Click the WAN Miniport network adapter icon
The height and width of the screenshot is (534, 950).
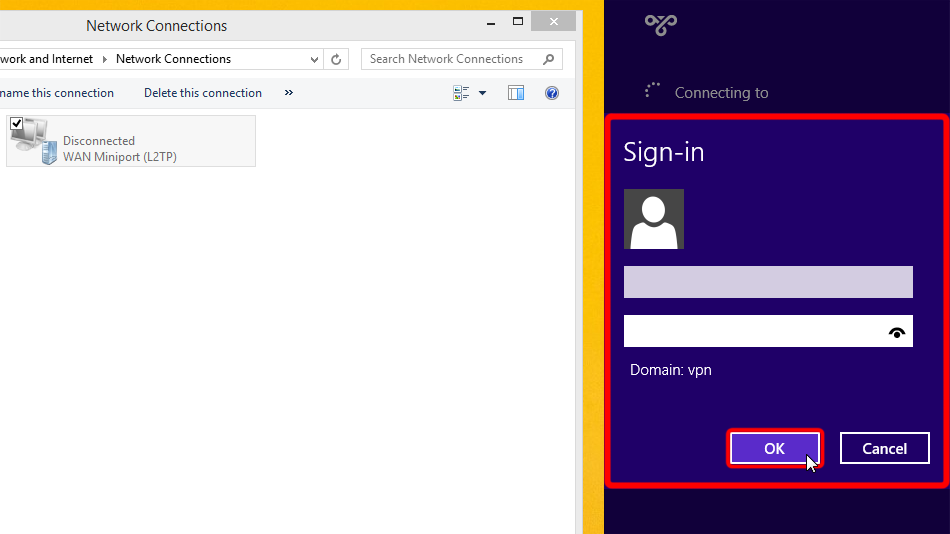tap(33, 142)
